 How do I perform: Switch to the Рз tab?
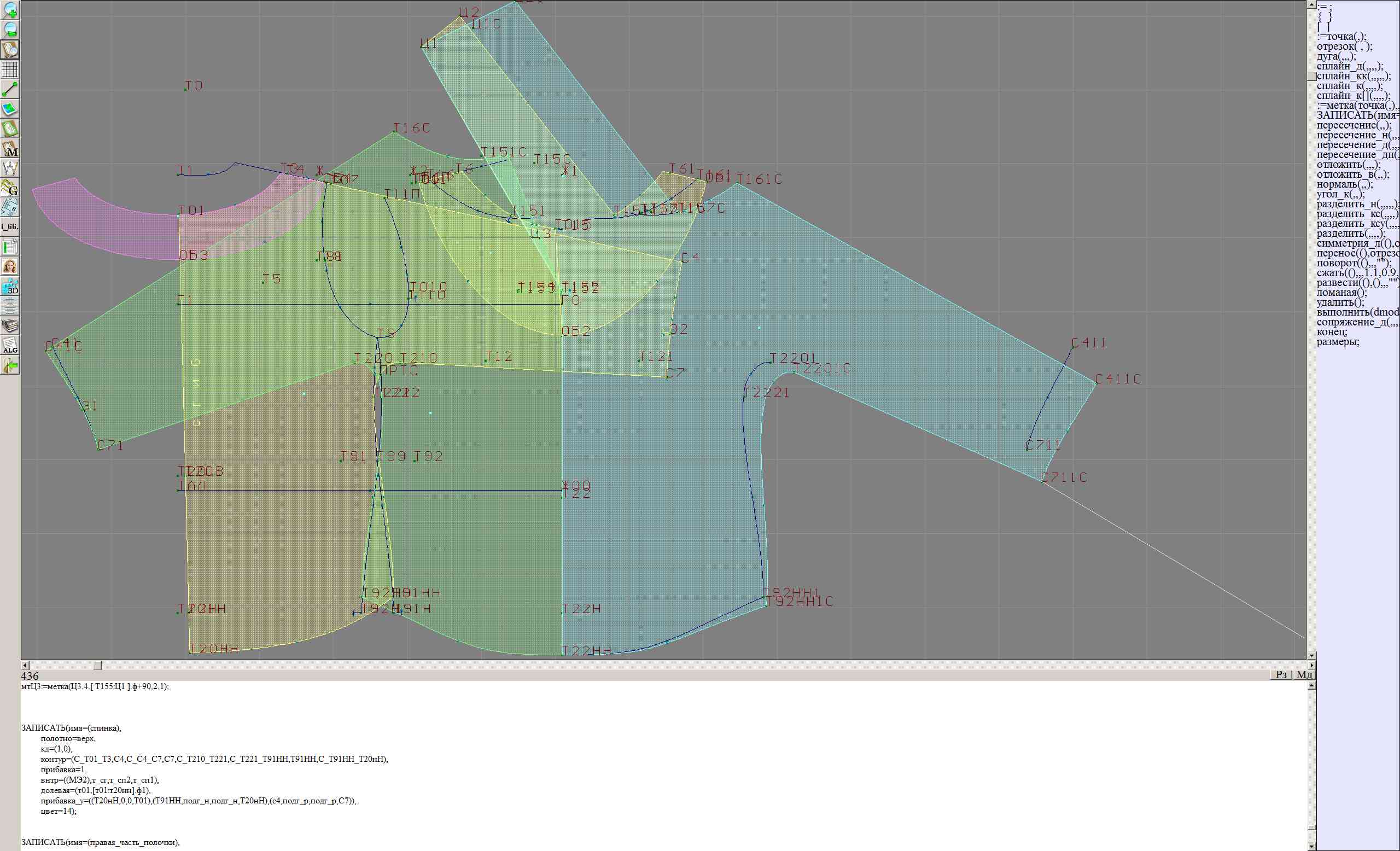coord(1281,674)
